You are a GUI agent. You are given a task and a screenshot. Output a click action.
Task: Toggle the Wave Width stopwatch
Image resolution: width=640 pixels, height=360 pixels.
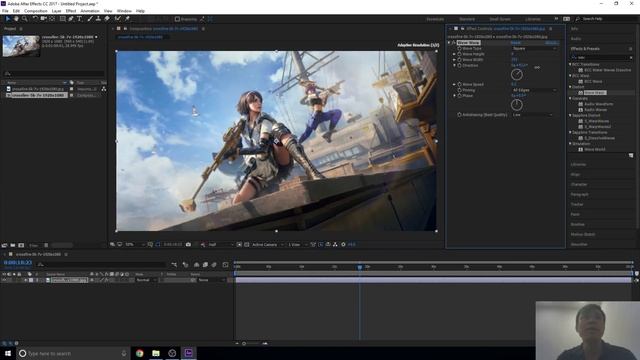(x=459, y=60)
